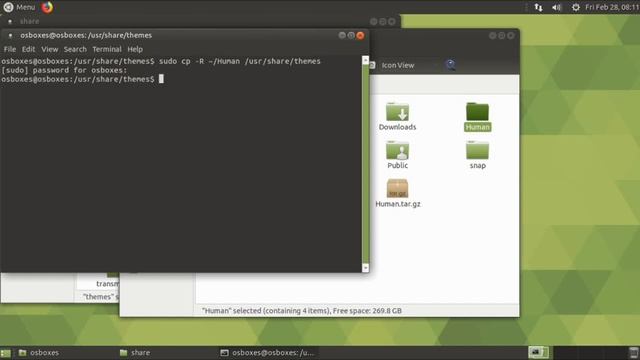640x360 pixels.
Task: Open the Menu button in top panel
Action: click(19, 7)
